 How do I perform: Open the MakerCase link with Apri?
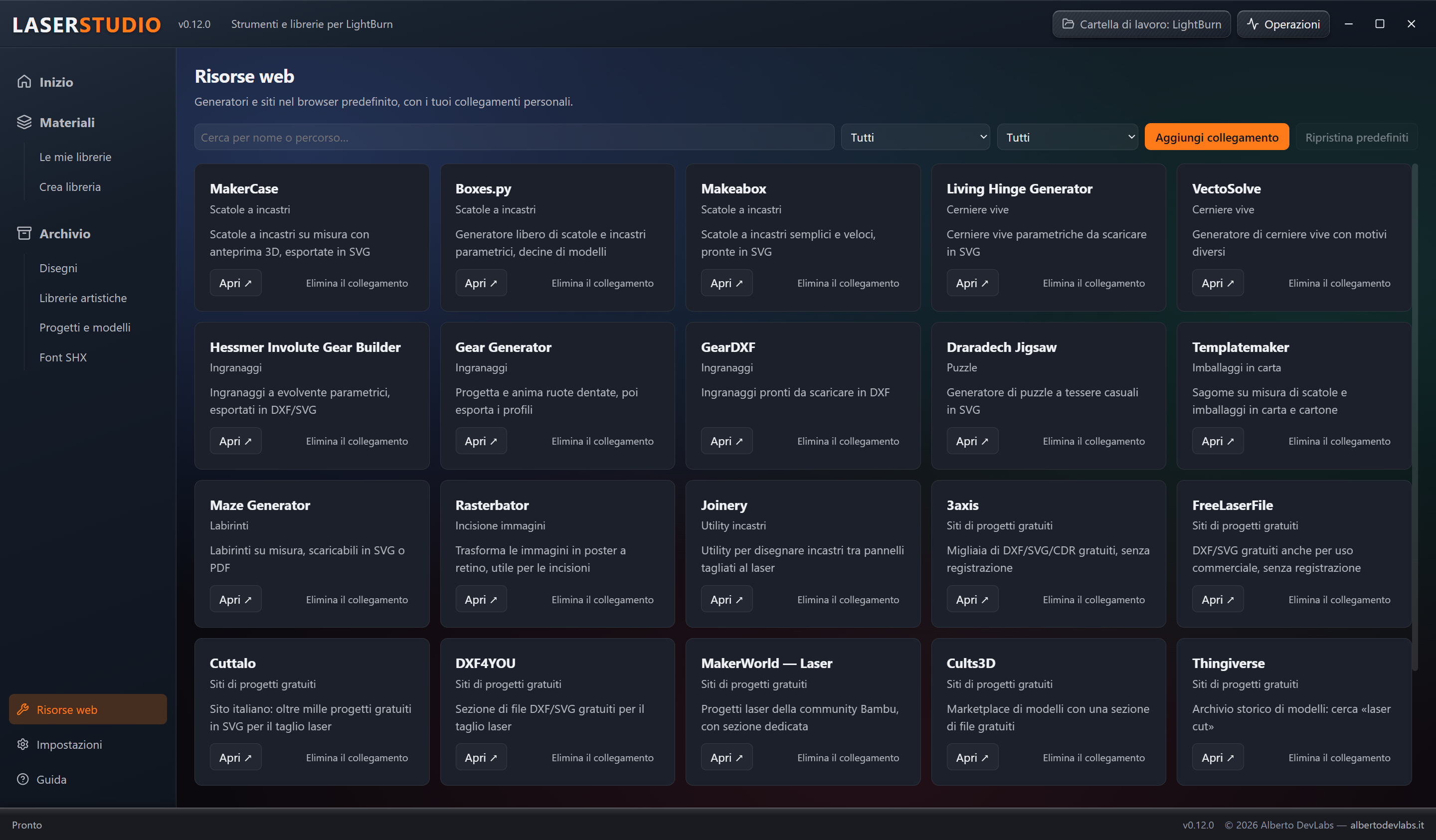pos(235,283)
